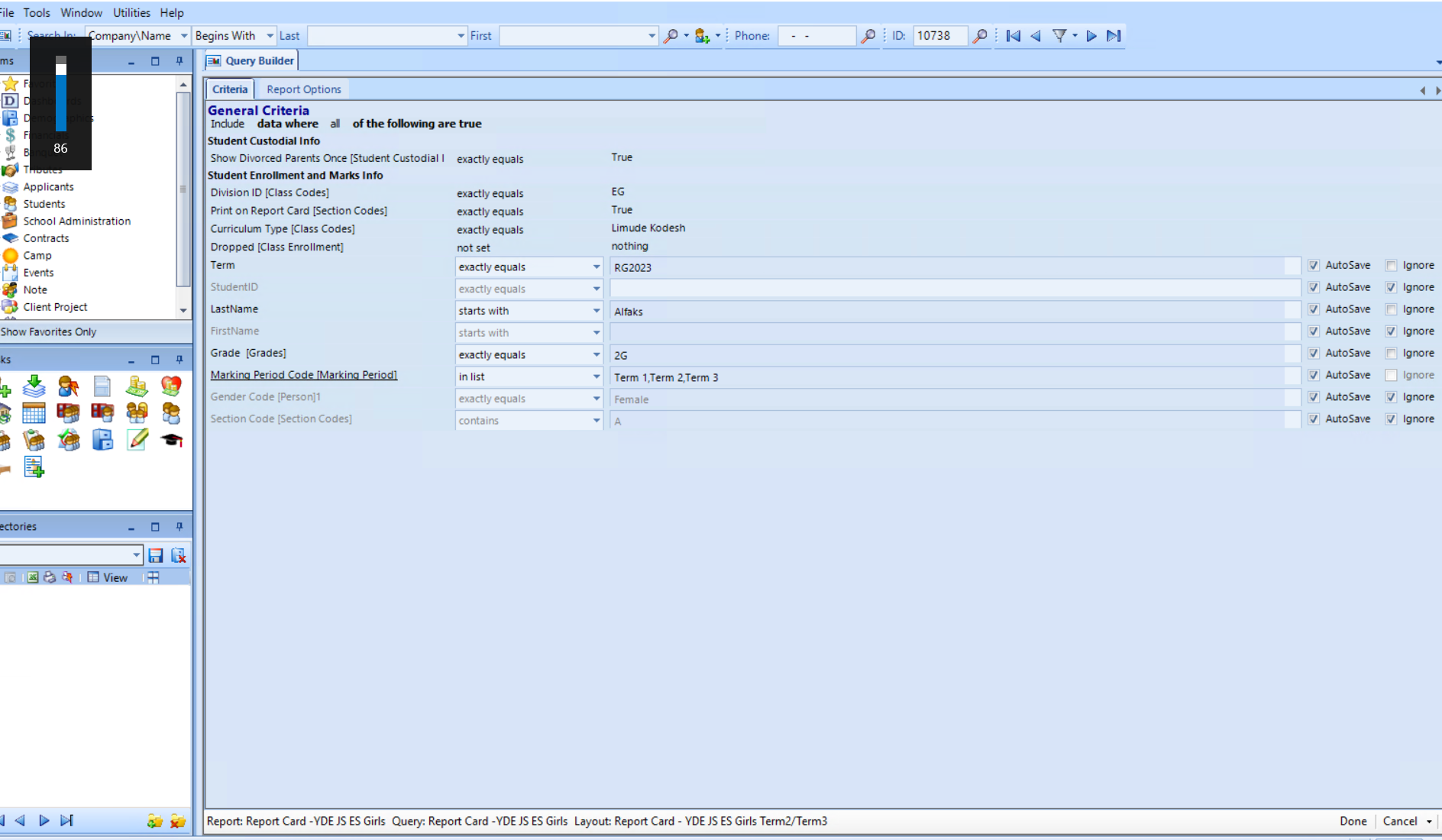The image size is (1442, 840).
Task: Click the Done button
Action: [1353, 822]
